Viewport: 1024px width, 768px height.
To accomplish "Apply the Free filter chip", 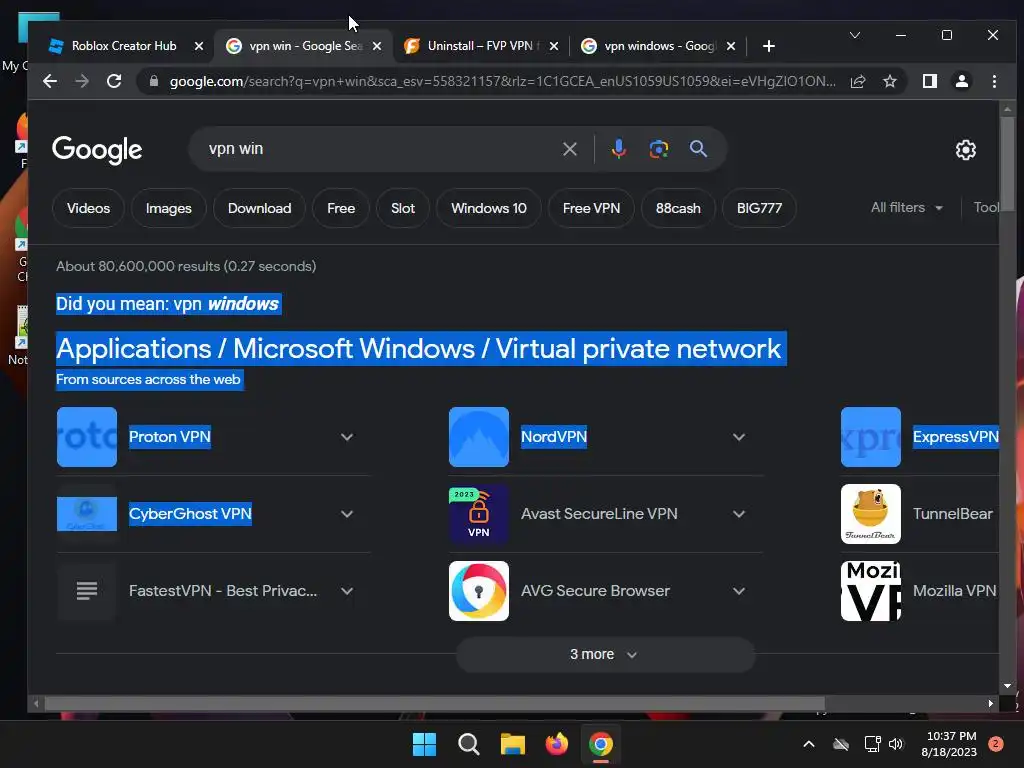I will (341, 208).
